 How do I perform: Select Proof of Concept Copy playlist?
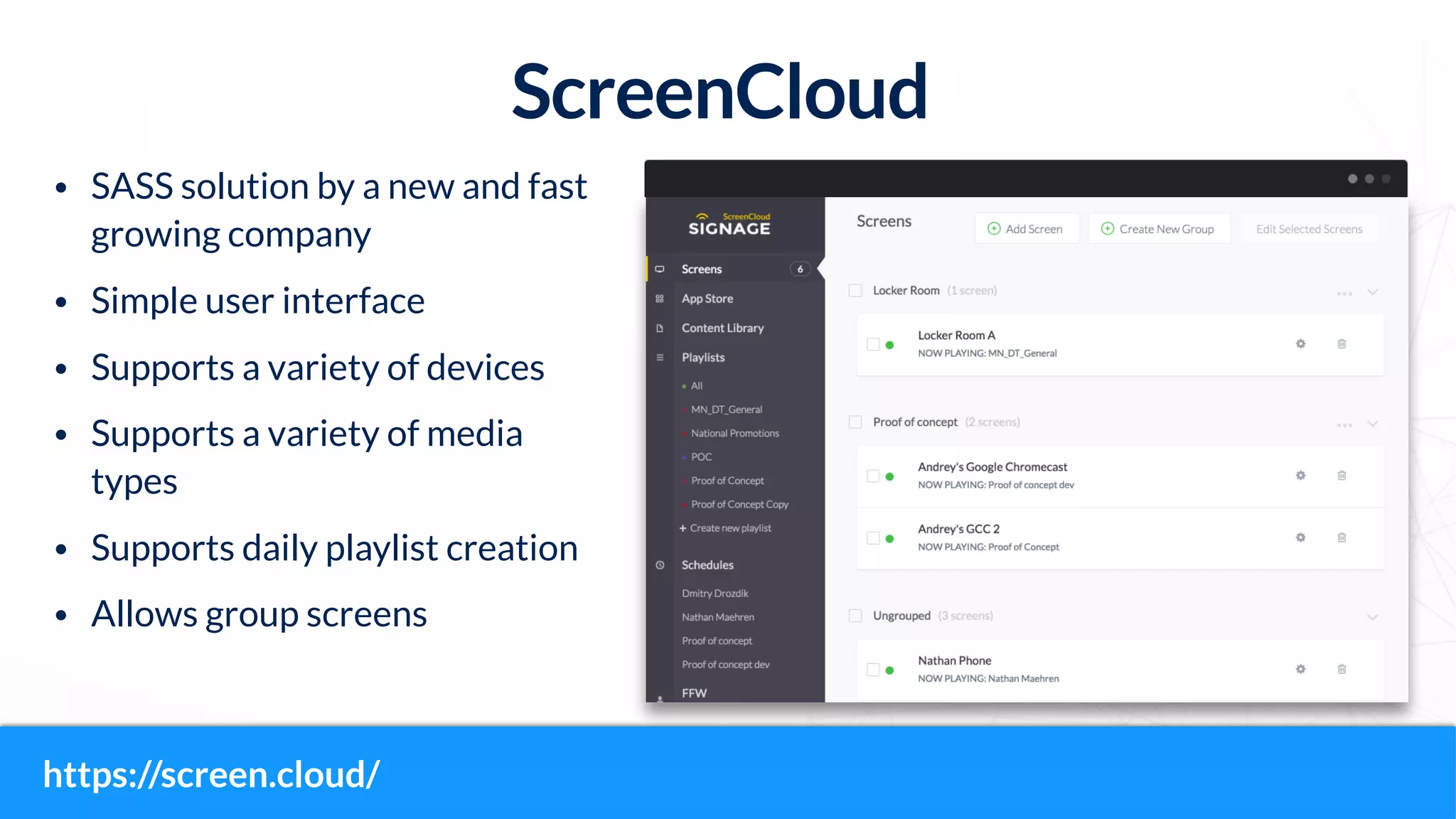coord(739,504)
